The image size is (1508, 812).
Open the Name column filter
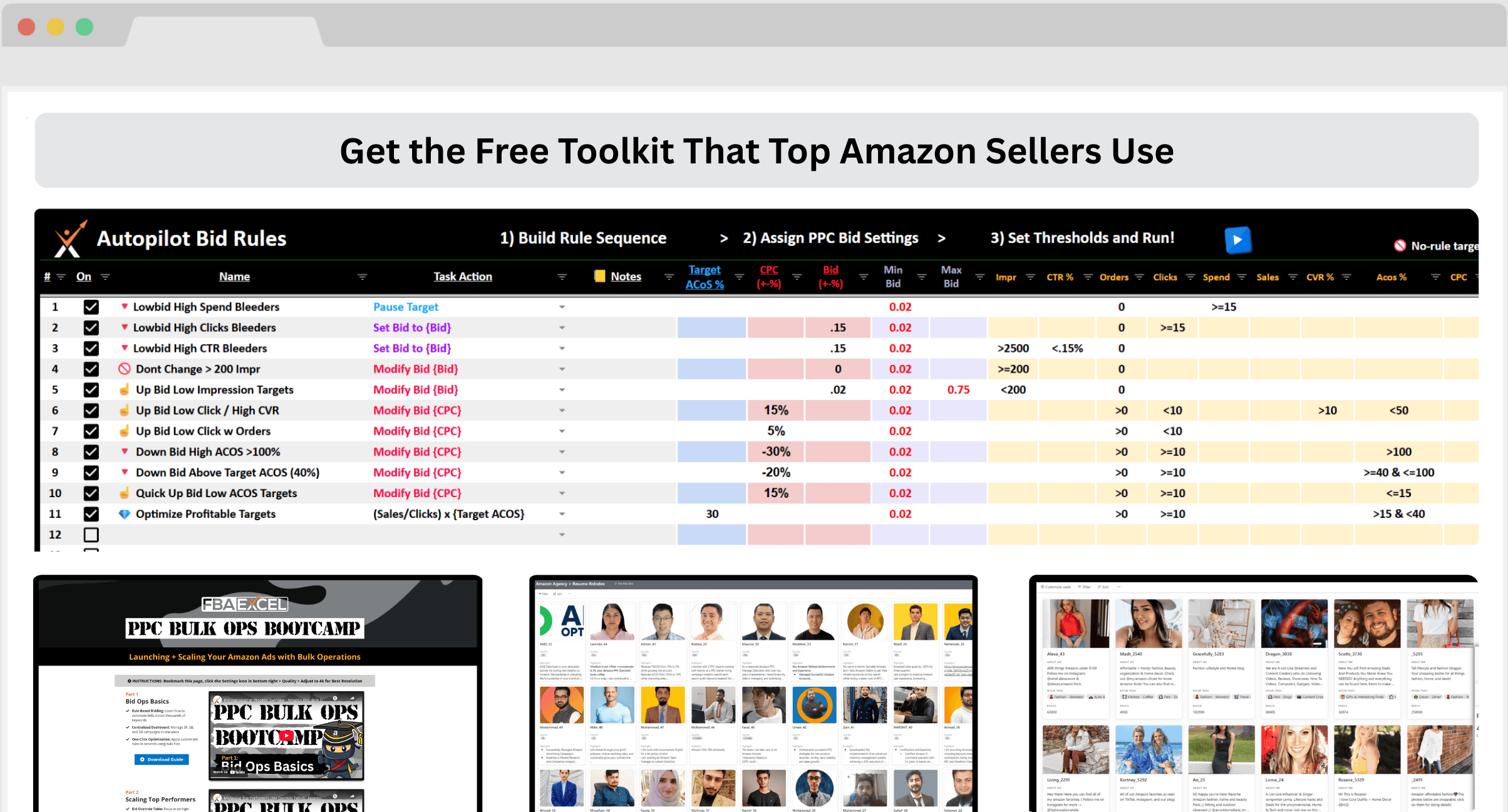coord(362,277)
